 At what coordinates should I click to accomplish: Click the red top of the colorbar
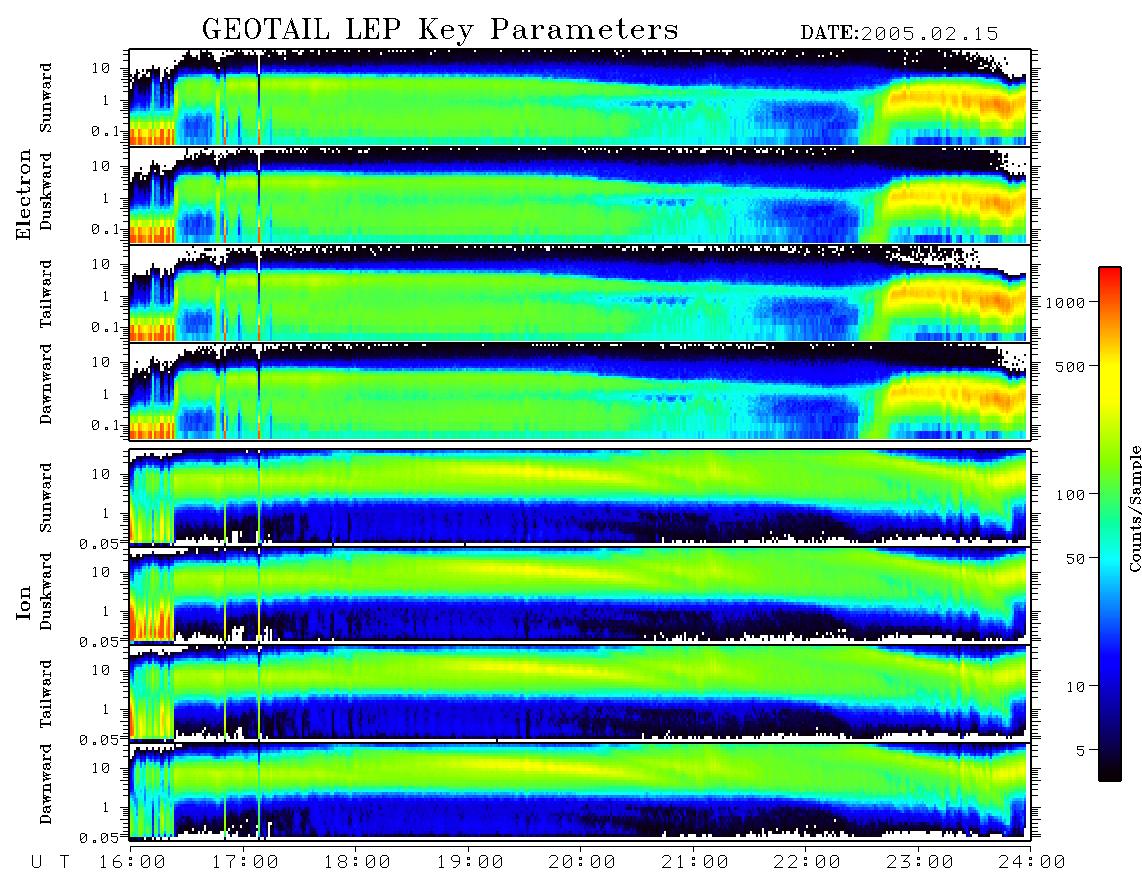click(x=1109, y=275)
